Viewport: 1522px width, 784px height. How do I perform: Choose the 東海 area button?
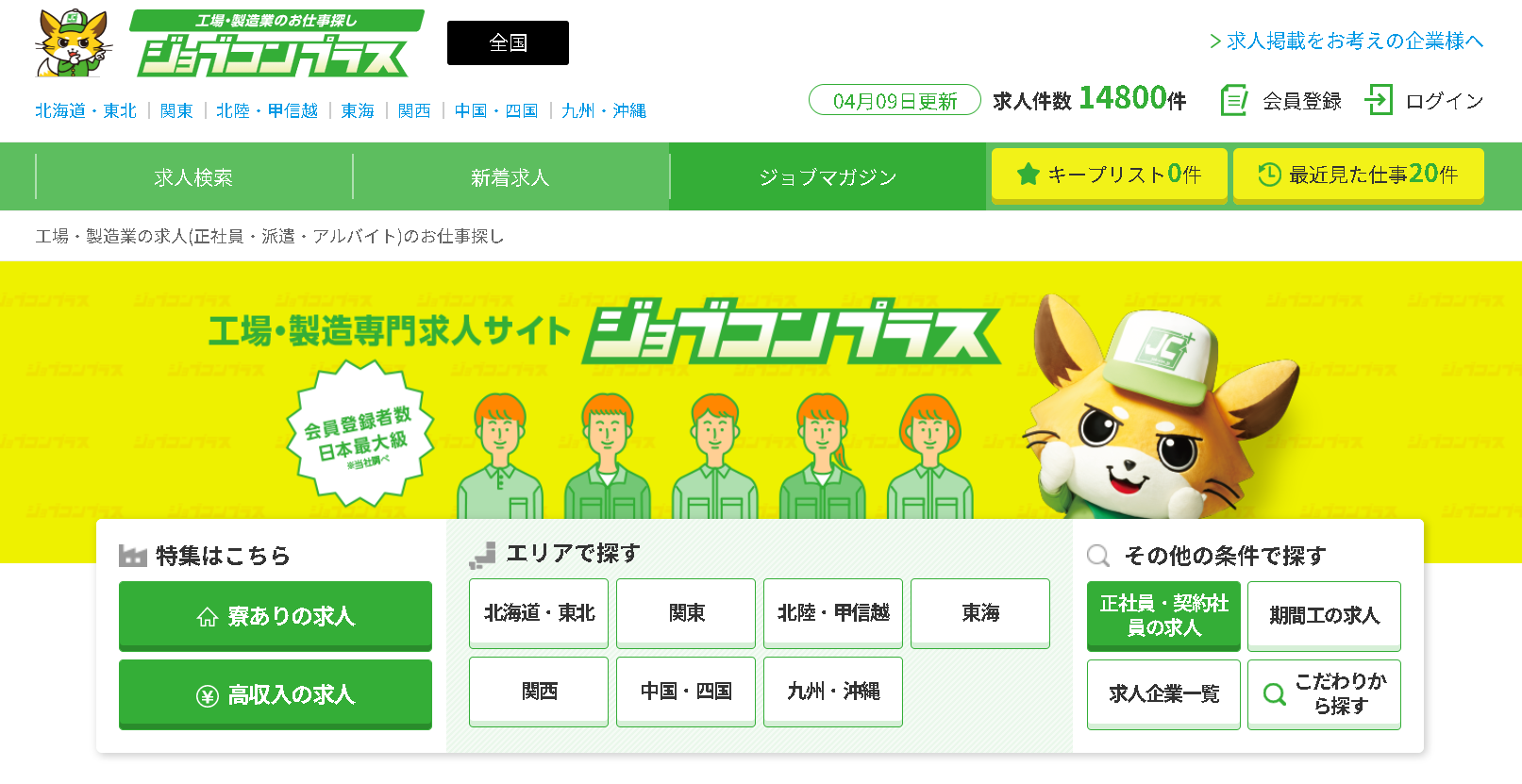coord(980,613)
